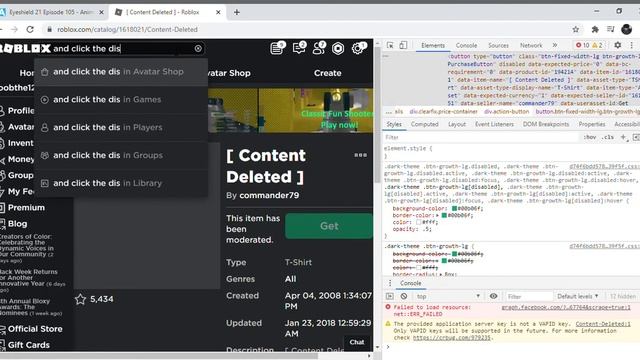Toggle console sidebar icon
This screenshot has width=640, height=360.
coord(390,296)
